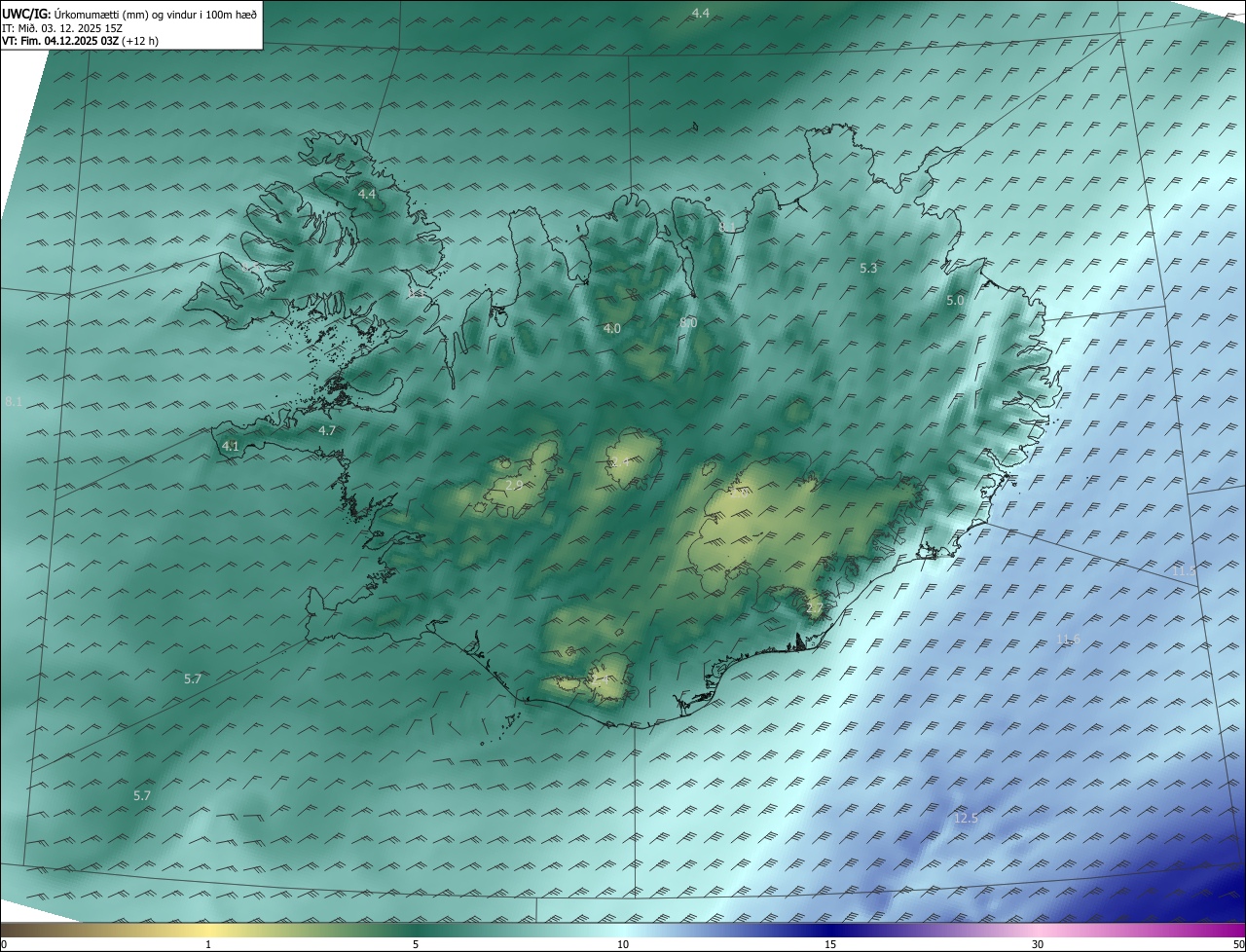This screenshot has width=1246, height=952.
Task: Click the colour bar tick label 10
Action: coord(623,944)
